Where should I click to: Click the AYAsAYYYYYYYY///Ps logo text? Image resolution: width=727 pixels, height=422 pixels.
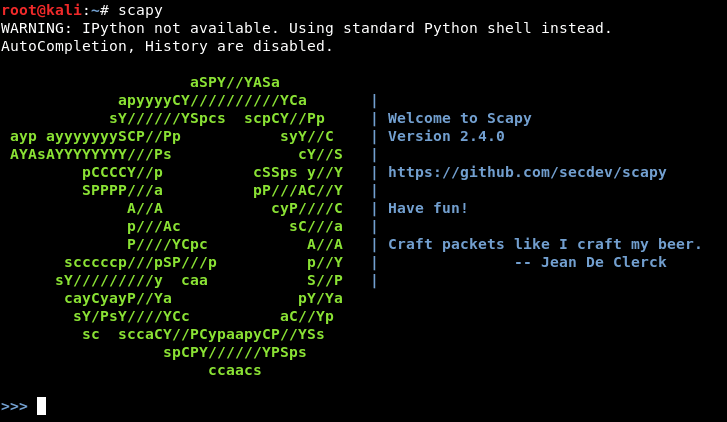[91, 154]
